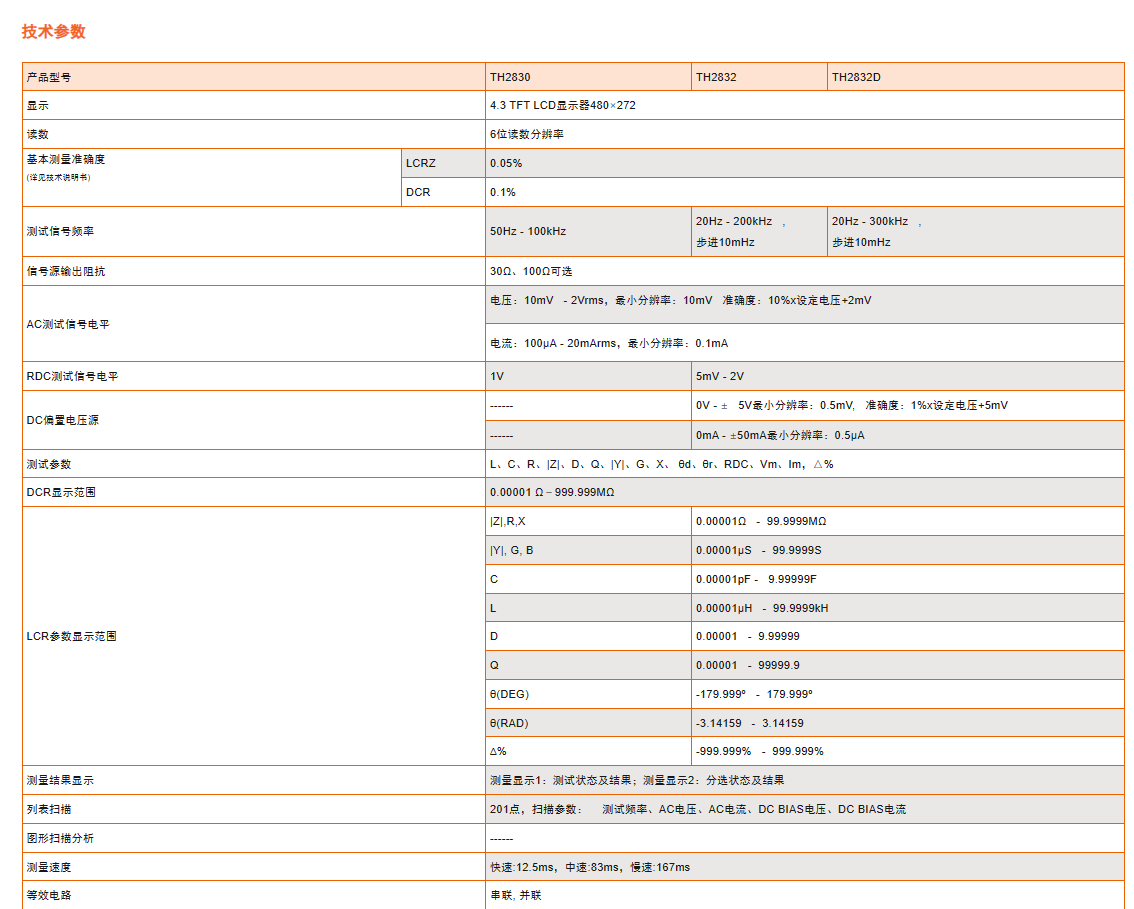Select the AC测试信号电平 row label

click(68, 324)
